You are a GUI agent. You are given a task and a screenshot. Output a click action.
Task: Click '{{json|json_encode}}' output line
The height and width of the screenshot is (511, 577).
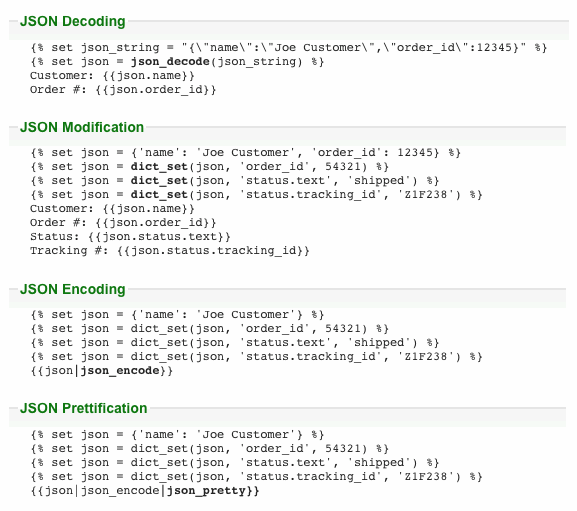coord(102,370)
